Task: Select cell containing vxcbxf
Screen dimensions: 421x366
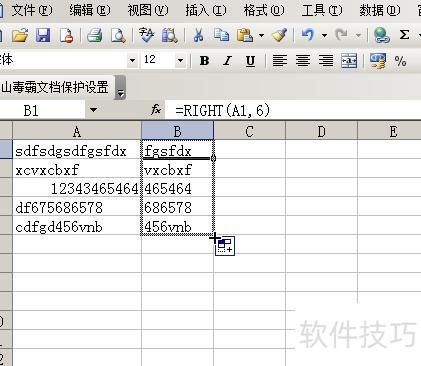Action: (x=178, y=169)
